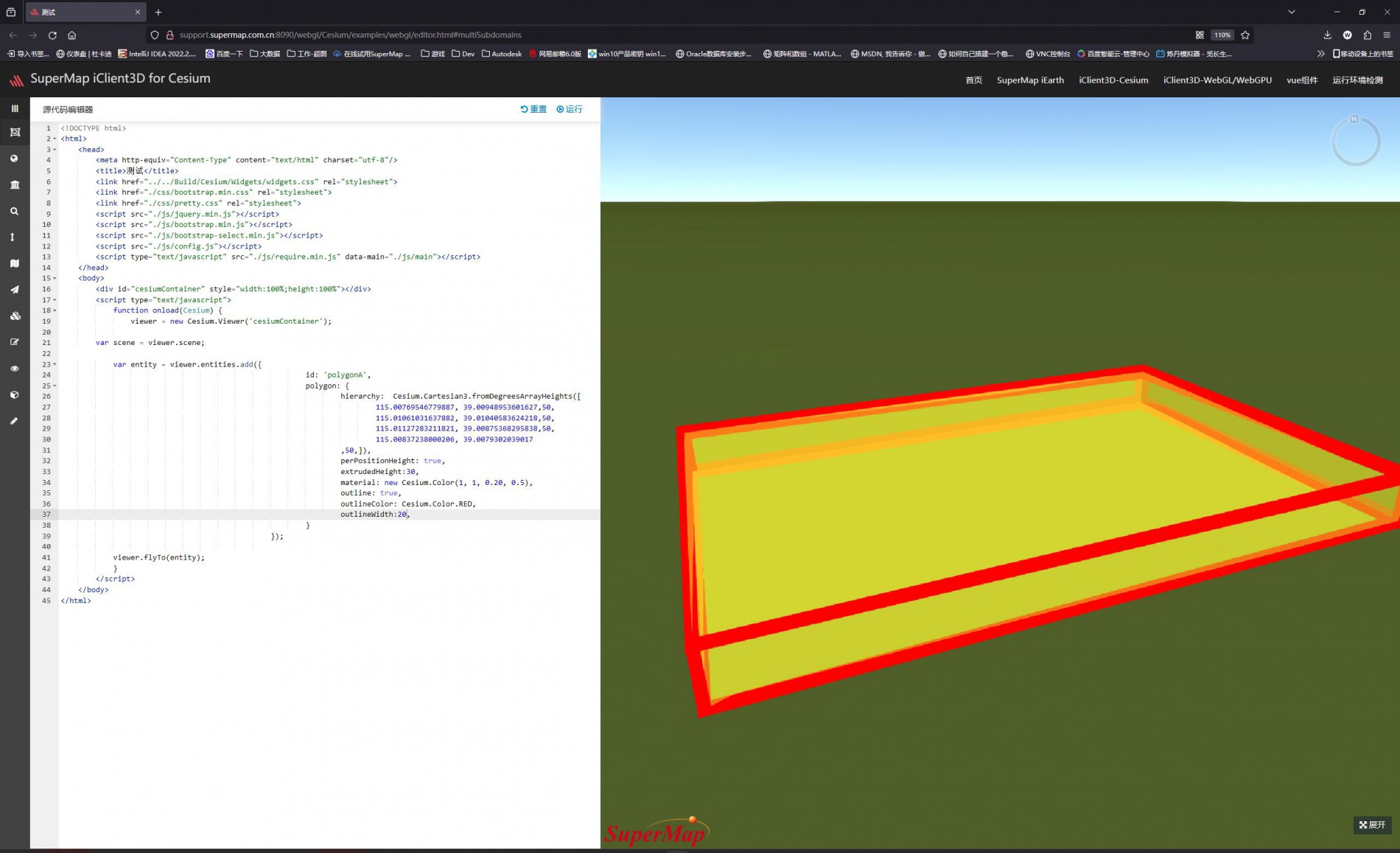Click the 110% zoom level indicator

point(1222,35)
